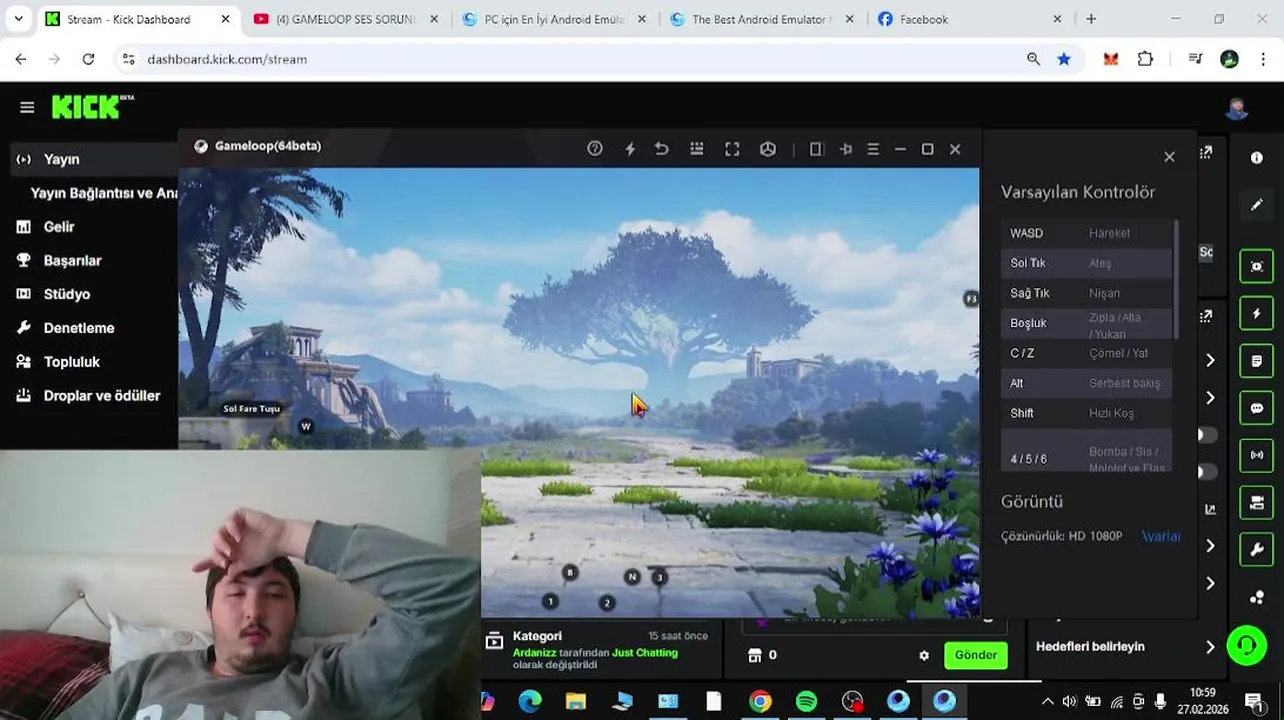Image resolution: width=1284 pixels, height=720 pixels.
Task: Toggle the camera clips widget icon
Action: [x=1257, y=503]
